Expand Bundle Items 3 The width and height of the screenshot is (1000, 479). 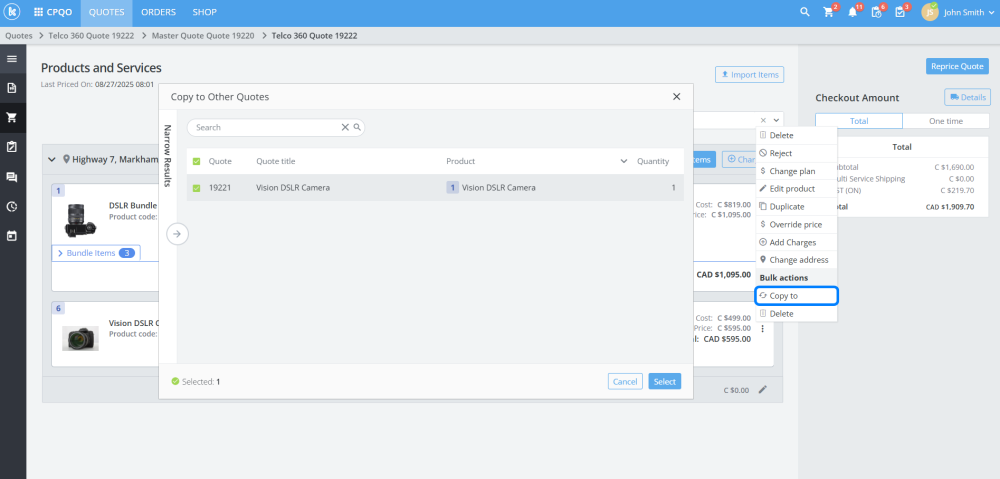tap(96, 253)
